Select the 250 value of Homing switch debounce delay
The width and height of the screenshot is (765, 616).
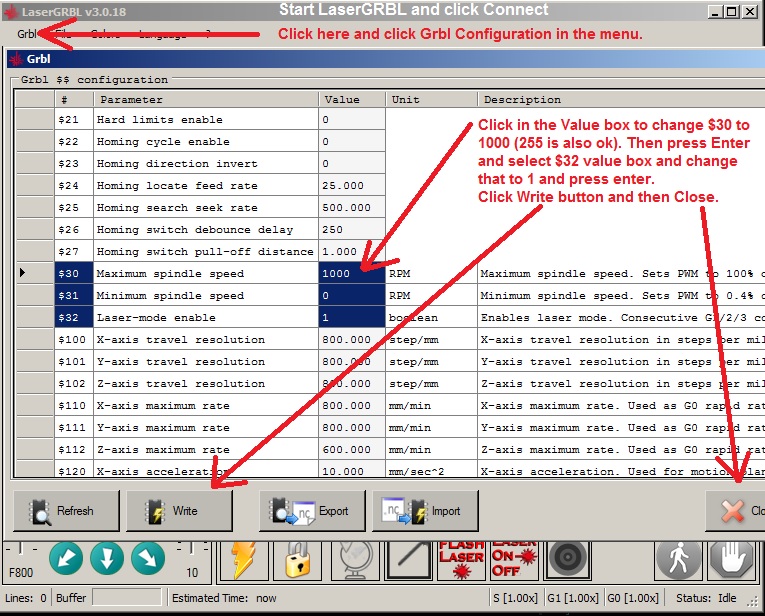tap(352, 229)
